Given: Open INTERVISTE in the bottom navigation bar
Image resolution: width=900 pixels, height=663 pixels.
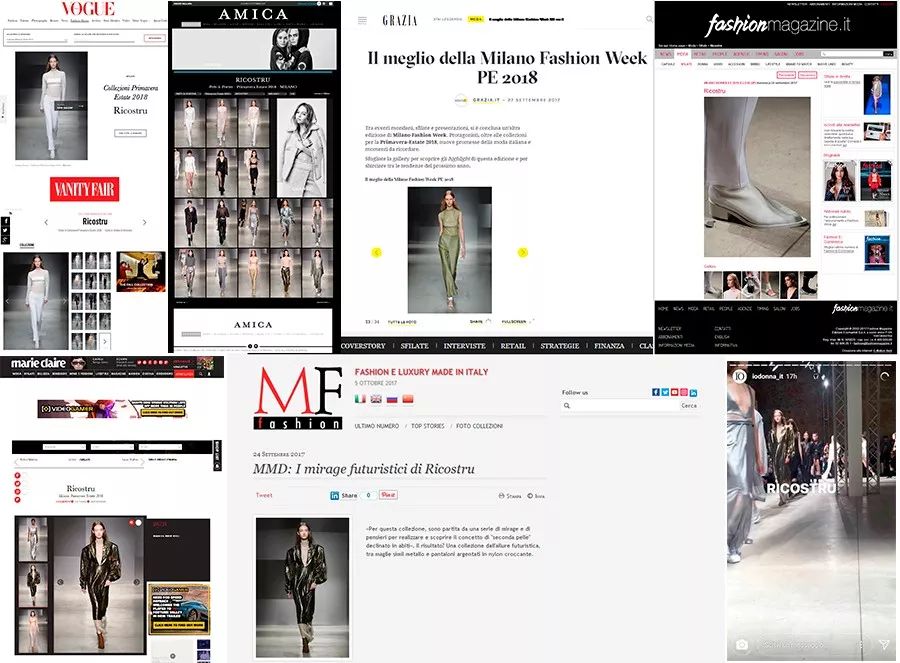Looking at the screenshot, I should click(x=464, y=346).
